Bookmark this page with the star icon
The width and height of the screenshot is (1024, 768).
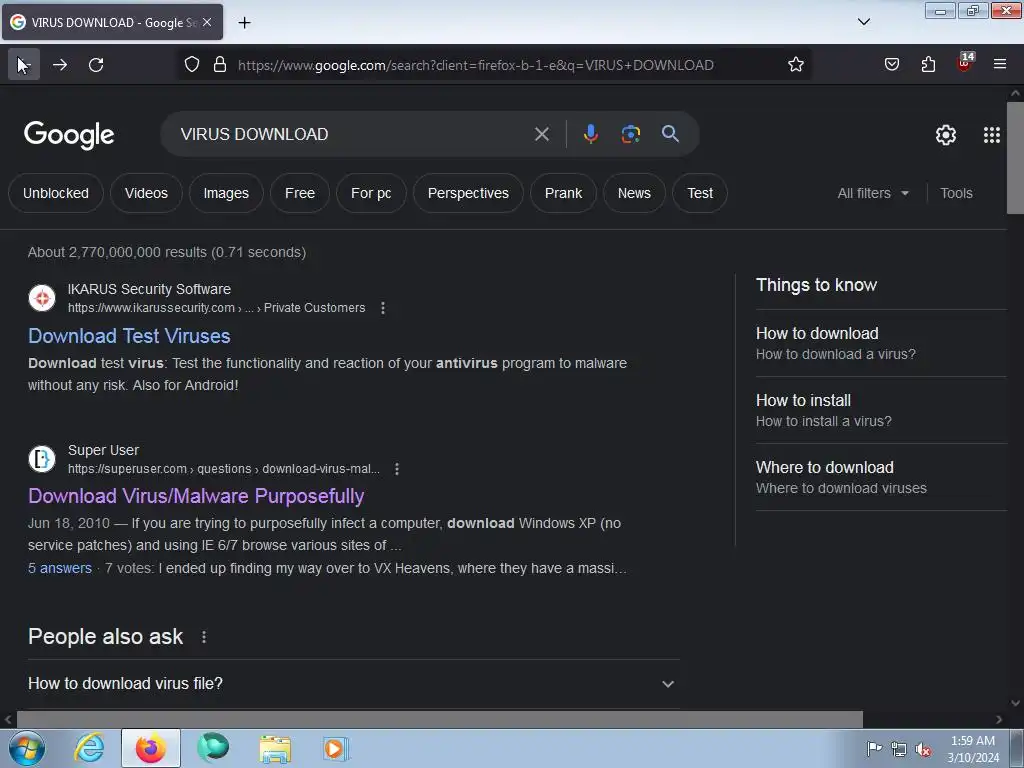point(795,65)
